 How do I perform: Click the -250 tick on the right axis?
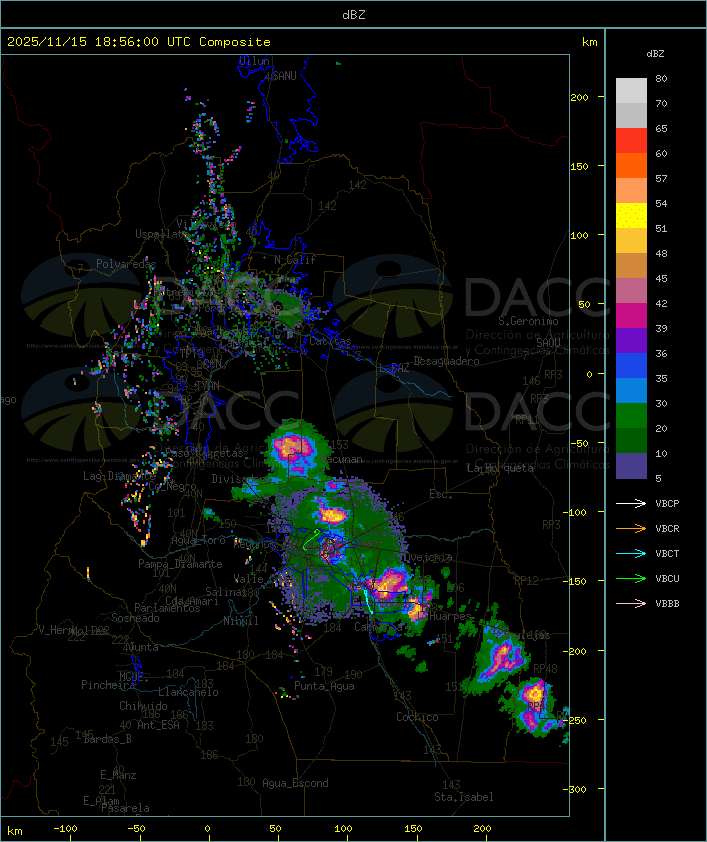(x=575, y=720)
